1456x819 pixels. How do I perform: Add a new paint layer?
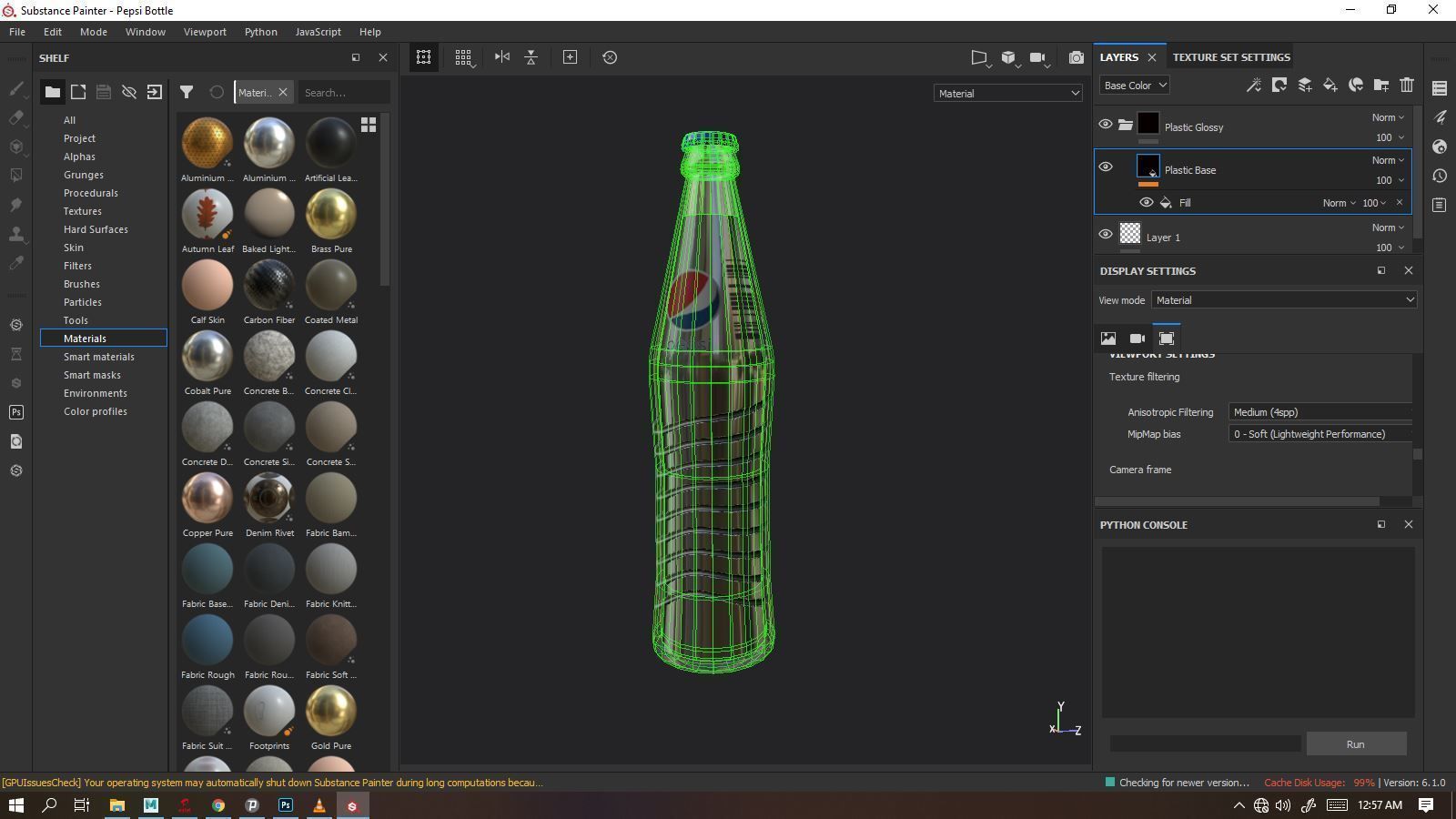1305,85
